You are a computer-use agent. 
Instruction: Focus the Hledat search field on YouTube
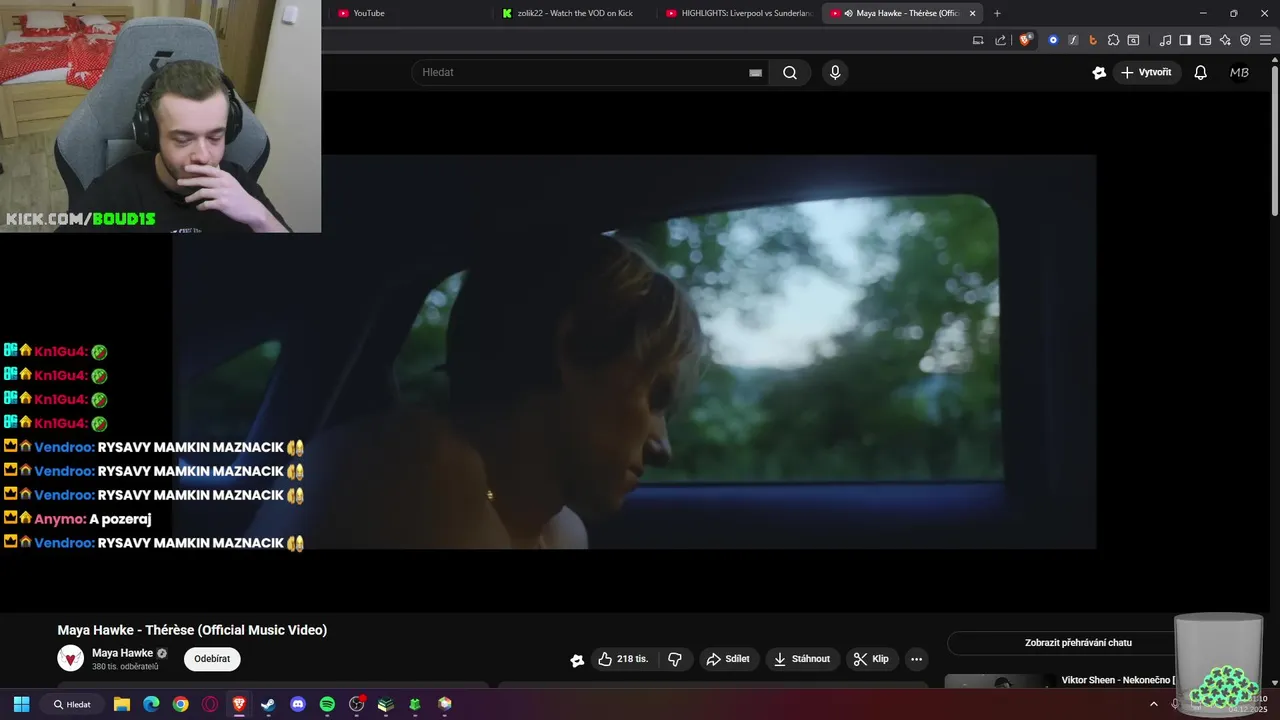coord(590,72)
